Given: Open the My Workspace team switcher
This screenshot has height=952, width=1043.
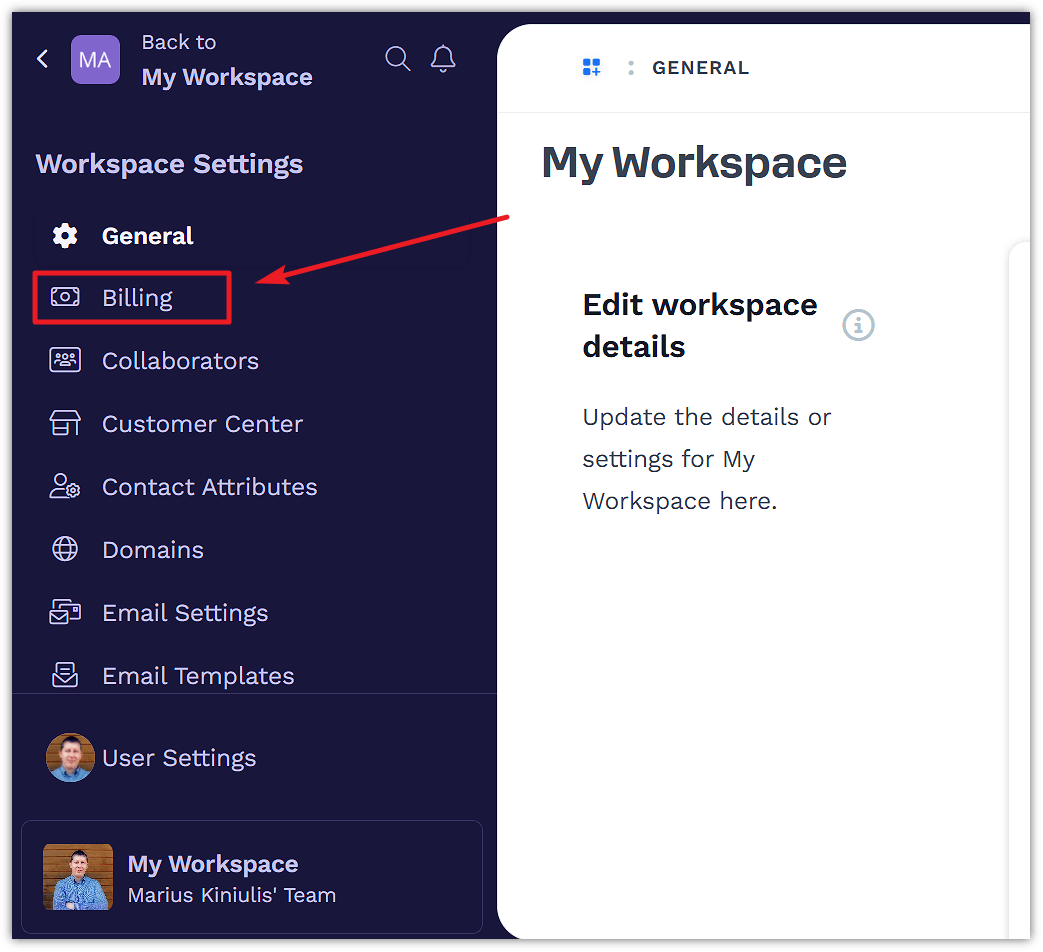Looking at the screenshot, I should [252, 876].
